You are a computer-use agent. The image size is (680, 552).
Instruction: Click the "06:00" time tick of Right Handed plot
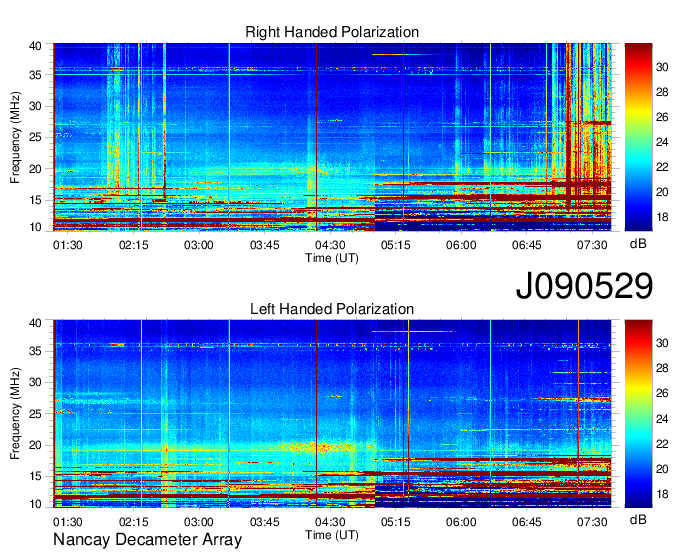(461, 245)
